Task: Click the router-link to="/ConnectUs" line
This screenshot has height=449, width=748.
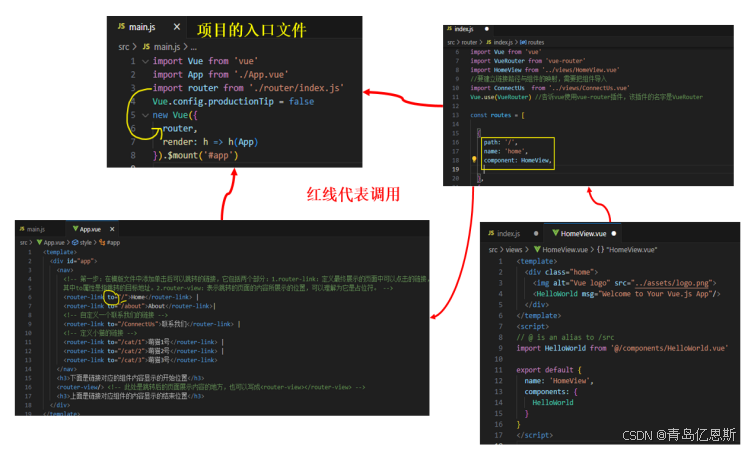Action: 152,324
